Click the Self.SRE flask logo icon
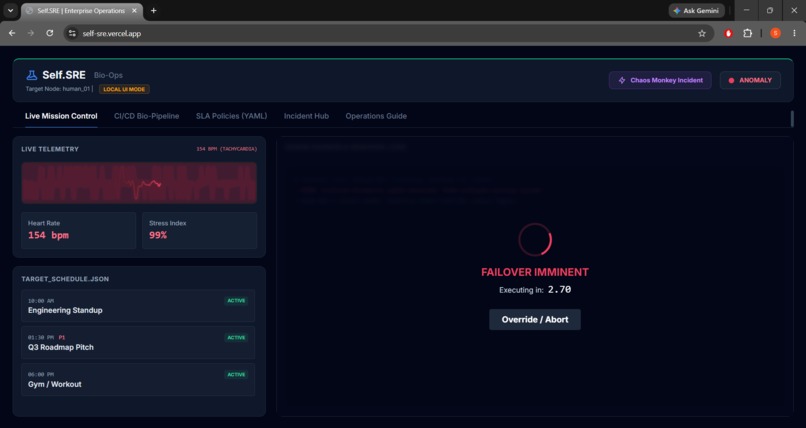The image size is (806, 428). [x=32, y=75]
